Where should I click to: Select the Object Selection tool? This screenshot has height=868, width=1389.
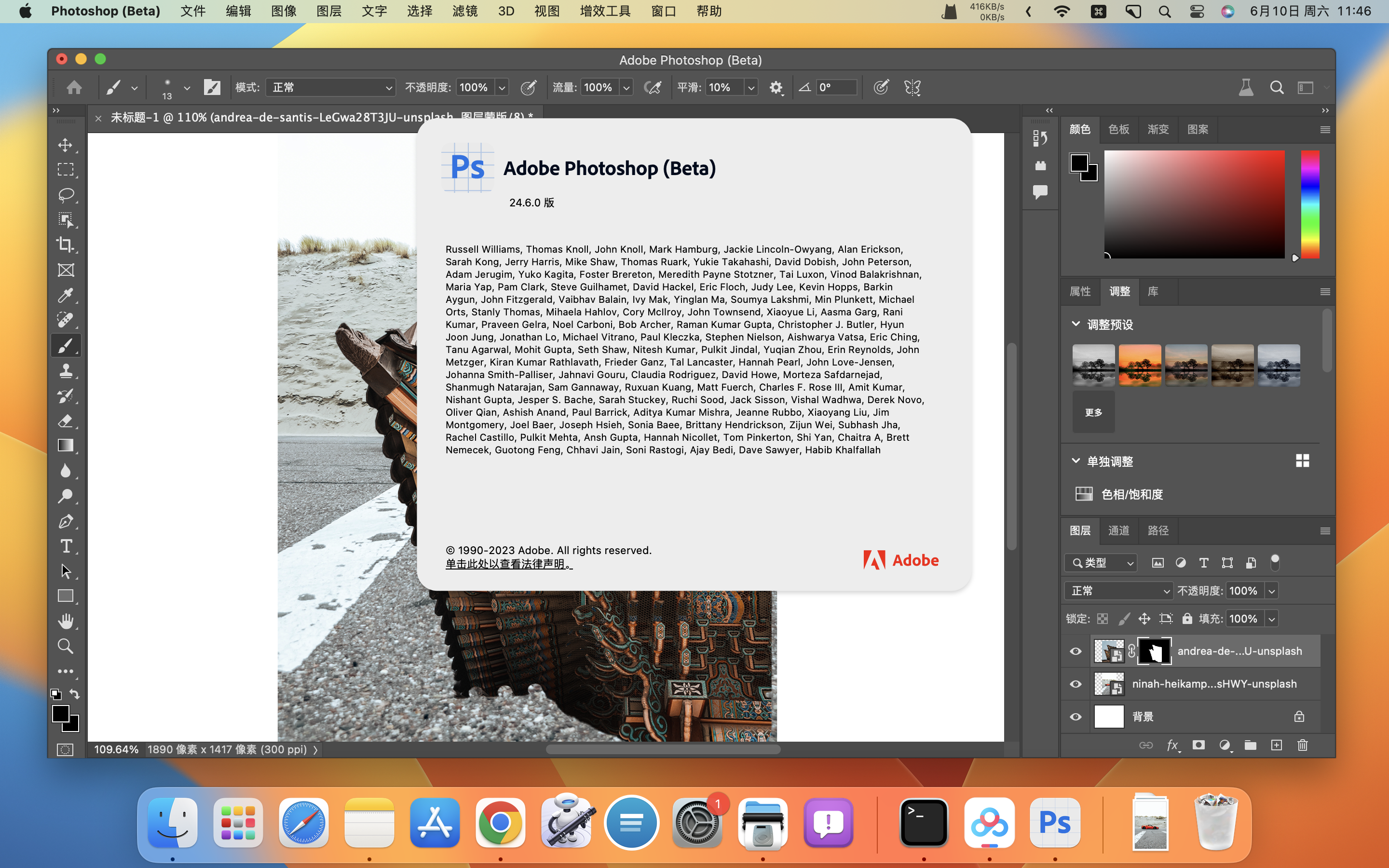click(x=66, y=220)
